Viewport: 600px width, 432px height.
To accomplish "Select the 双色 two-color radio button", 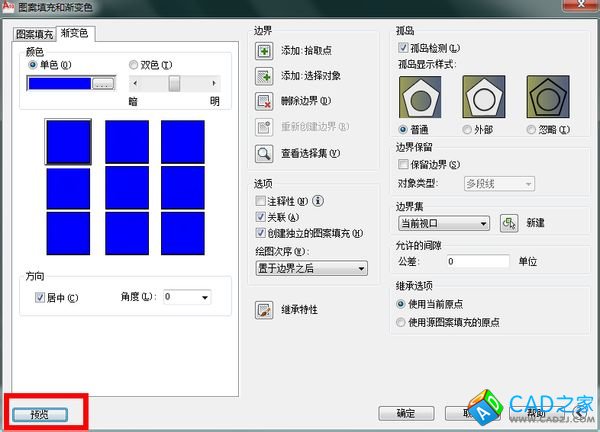I will (x=134, y=65).
